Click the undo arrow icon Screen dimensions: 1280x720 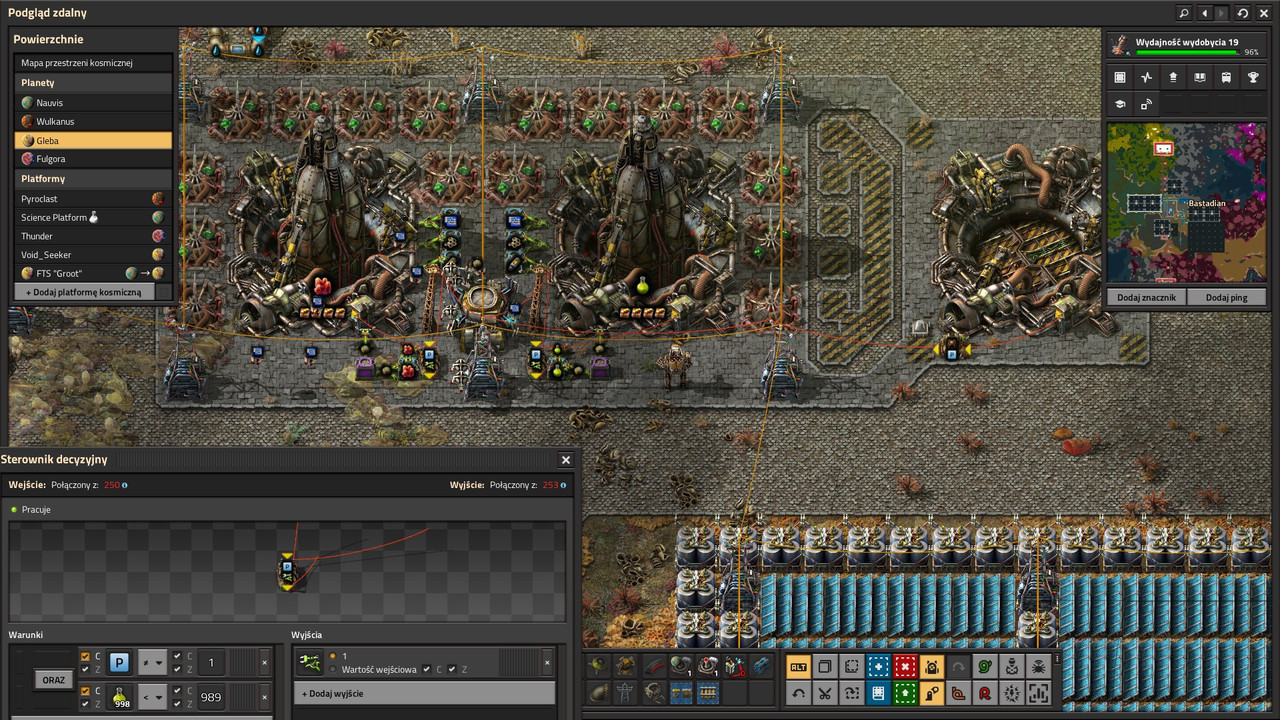(x=799, y=693)
